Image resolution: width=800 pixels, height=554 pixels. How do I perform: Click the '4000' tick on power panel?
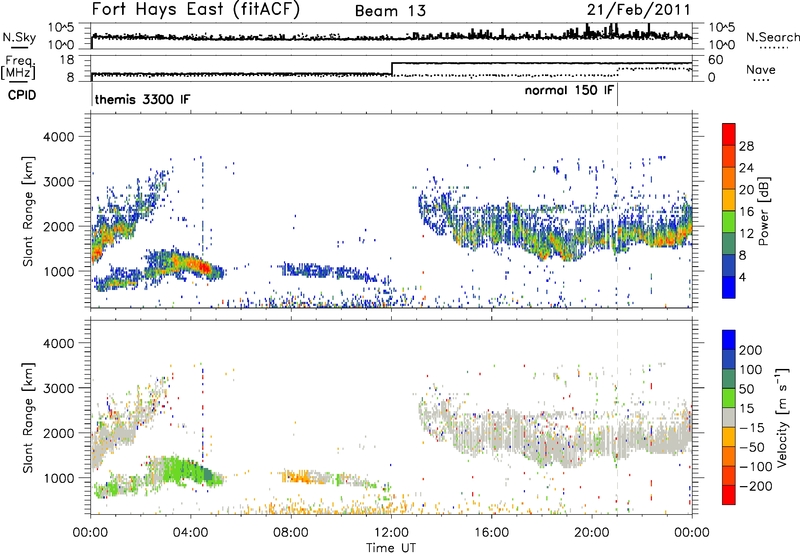[58, 137]
